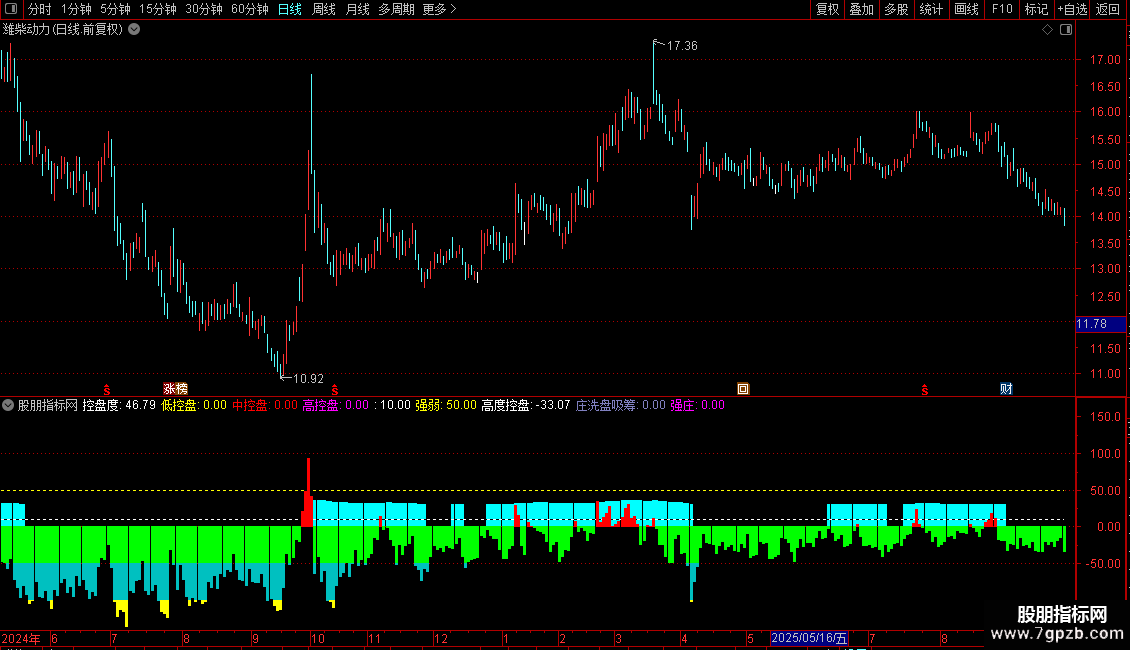The height and width of the screenshot is (650, 1130).
Task: Click the 高控盘: 0.00 indicator label
Action: pos(335,405)
